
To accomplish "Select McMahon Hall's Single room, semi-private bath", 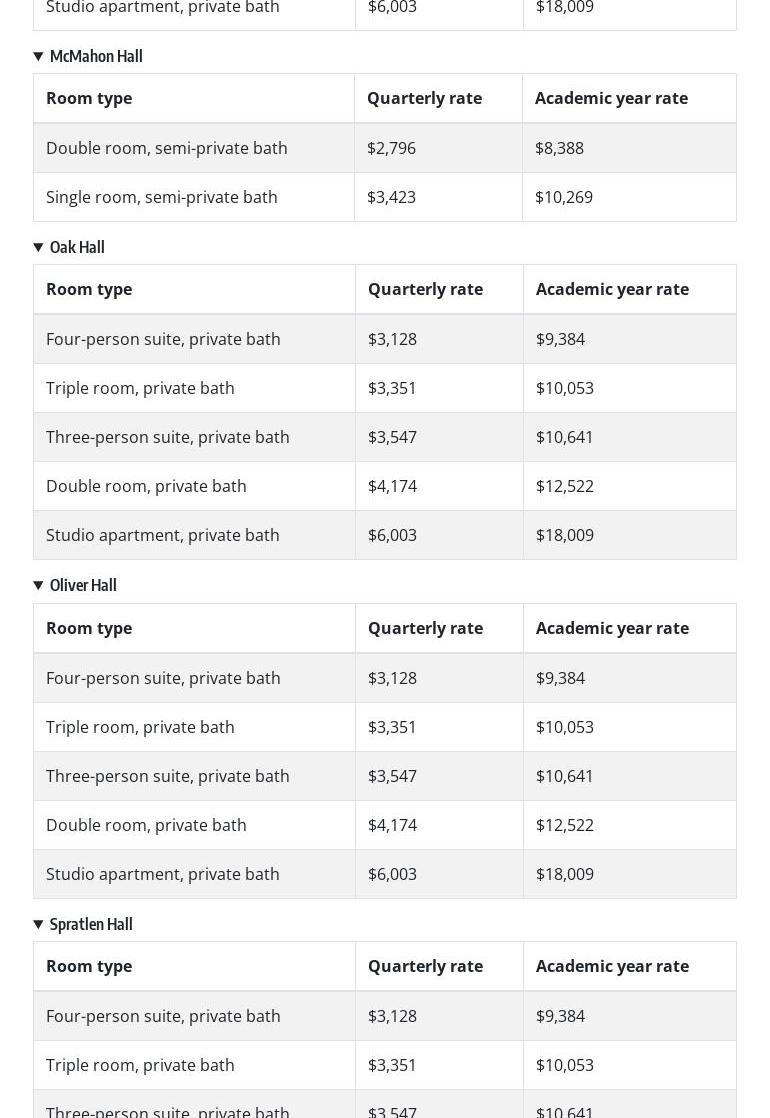I will pyautogui.click(x=162, y=197).
